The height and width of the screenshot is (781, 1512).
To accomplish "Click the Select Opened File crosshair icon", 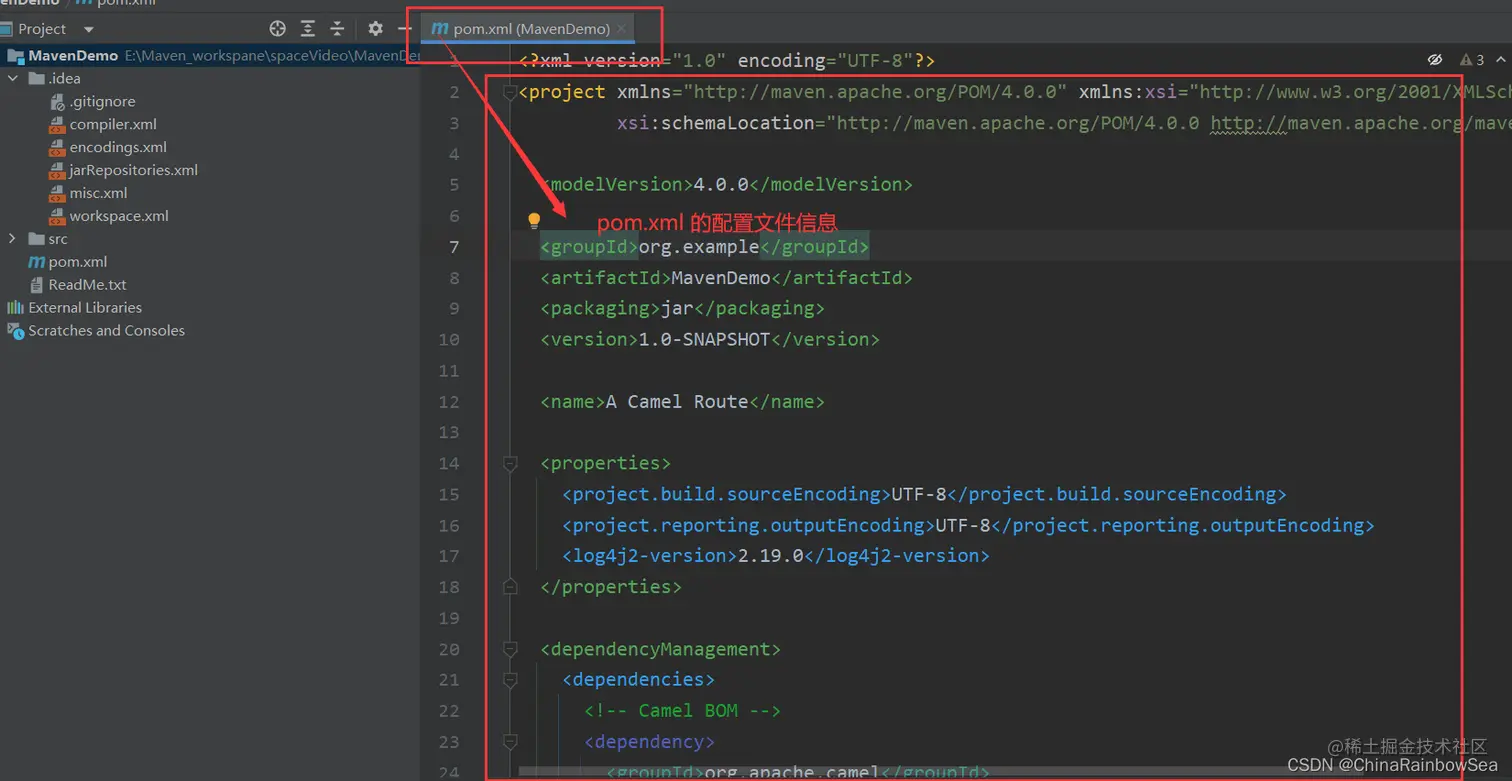I will [278, 29].
